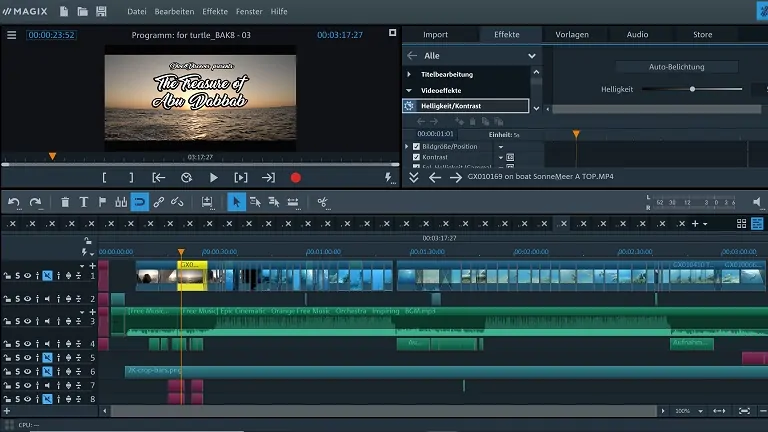Click preview position timecode 00:00:23:52
This screenshot has height=432, width=768.
pos(51,35)
